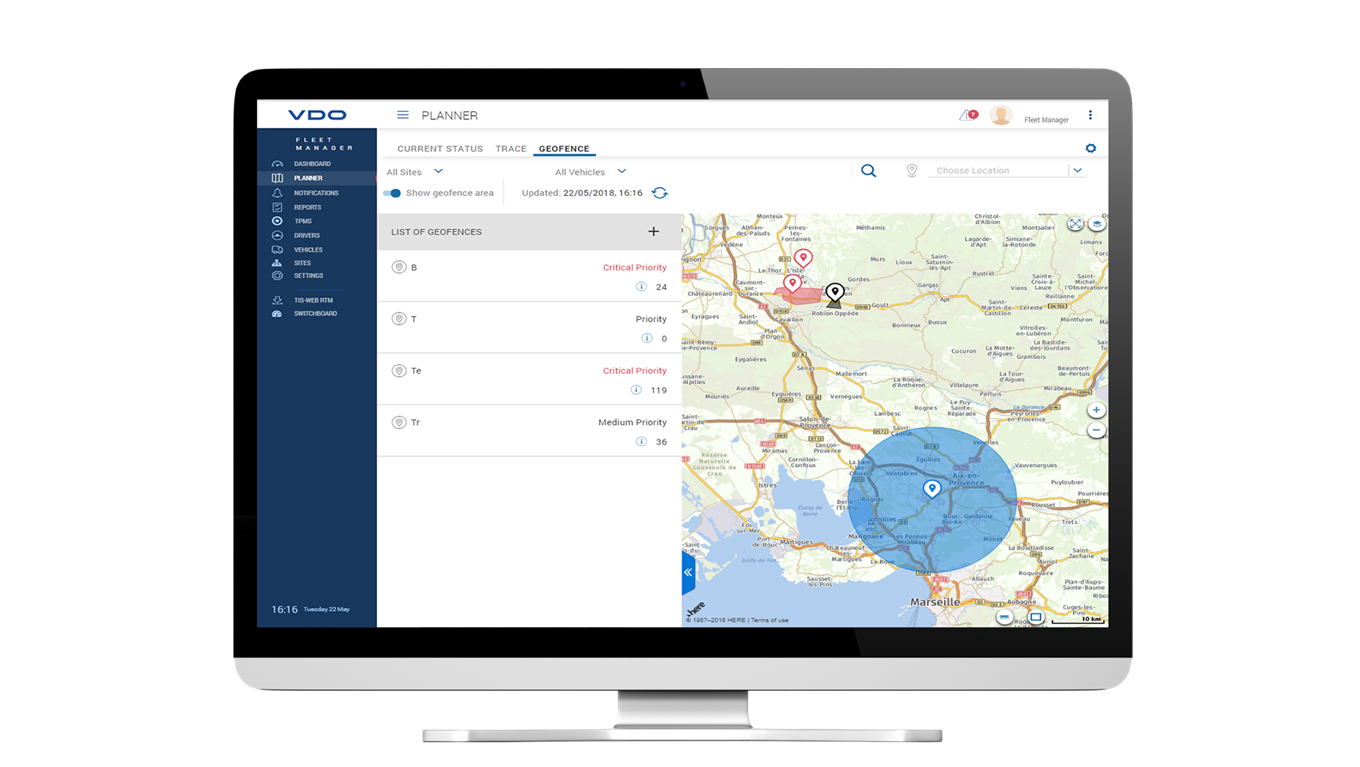The image size is (1360, 767).
Task: Add a new geofence with the plus icon
Action: (x=653, y=231)
